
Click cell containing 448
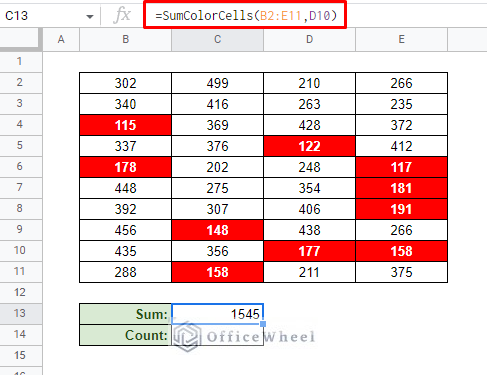tap(125, 188)
